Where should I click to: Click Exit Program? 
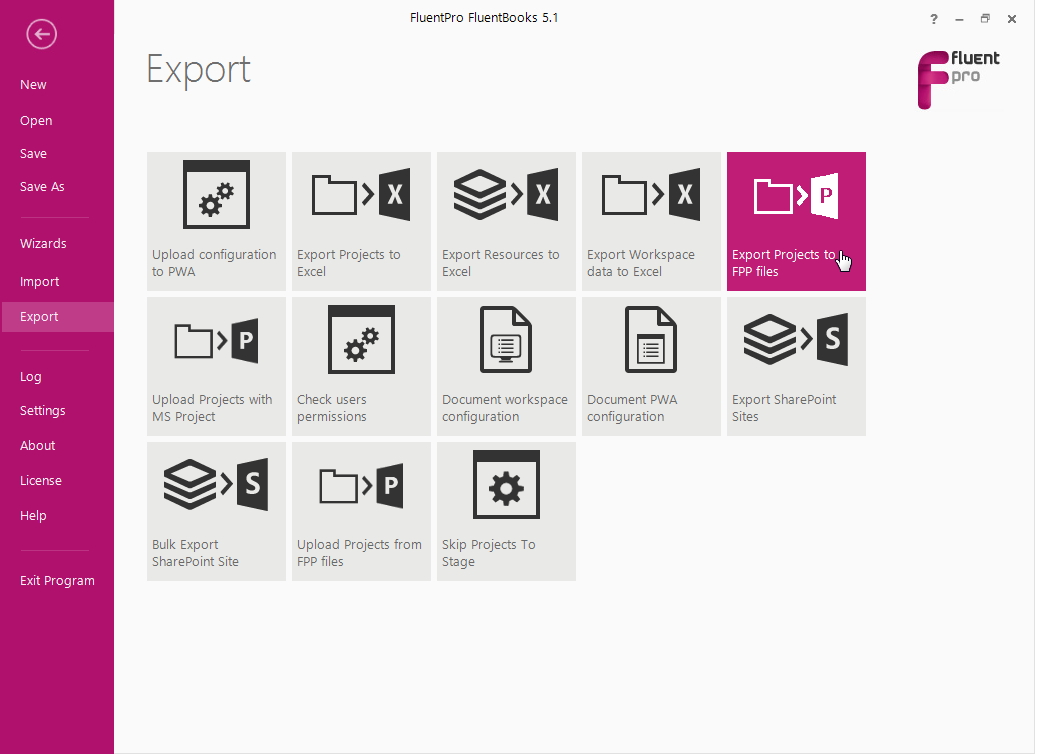(x=57, y=581)
